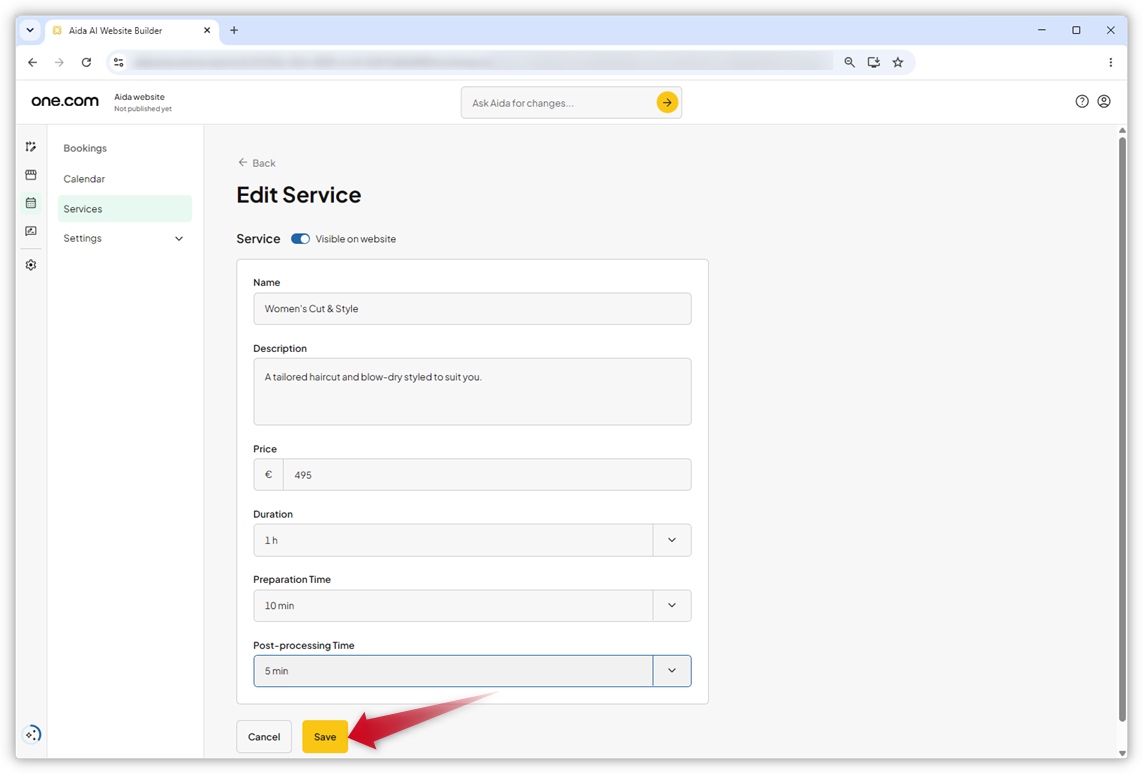Open Chrome three-dot menu
The image size is (1143, 774).
1110,62
